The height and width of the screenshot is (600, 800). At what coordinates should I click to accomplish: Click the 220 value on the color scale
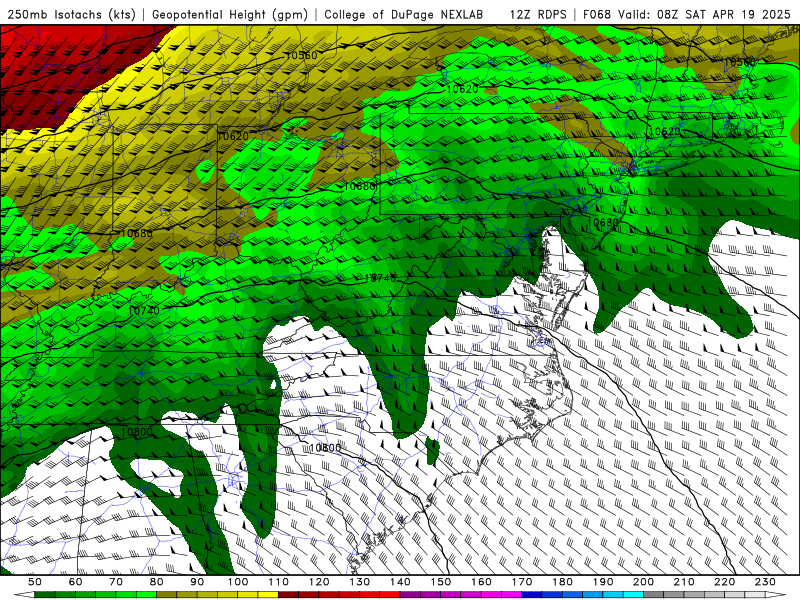[x=725, y=582]
